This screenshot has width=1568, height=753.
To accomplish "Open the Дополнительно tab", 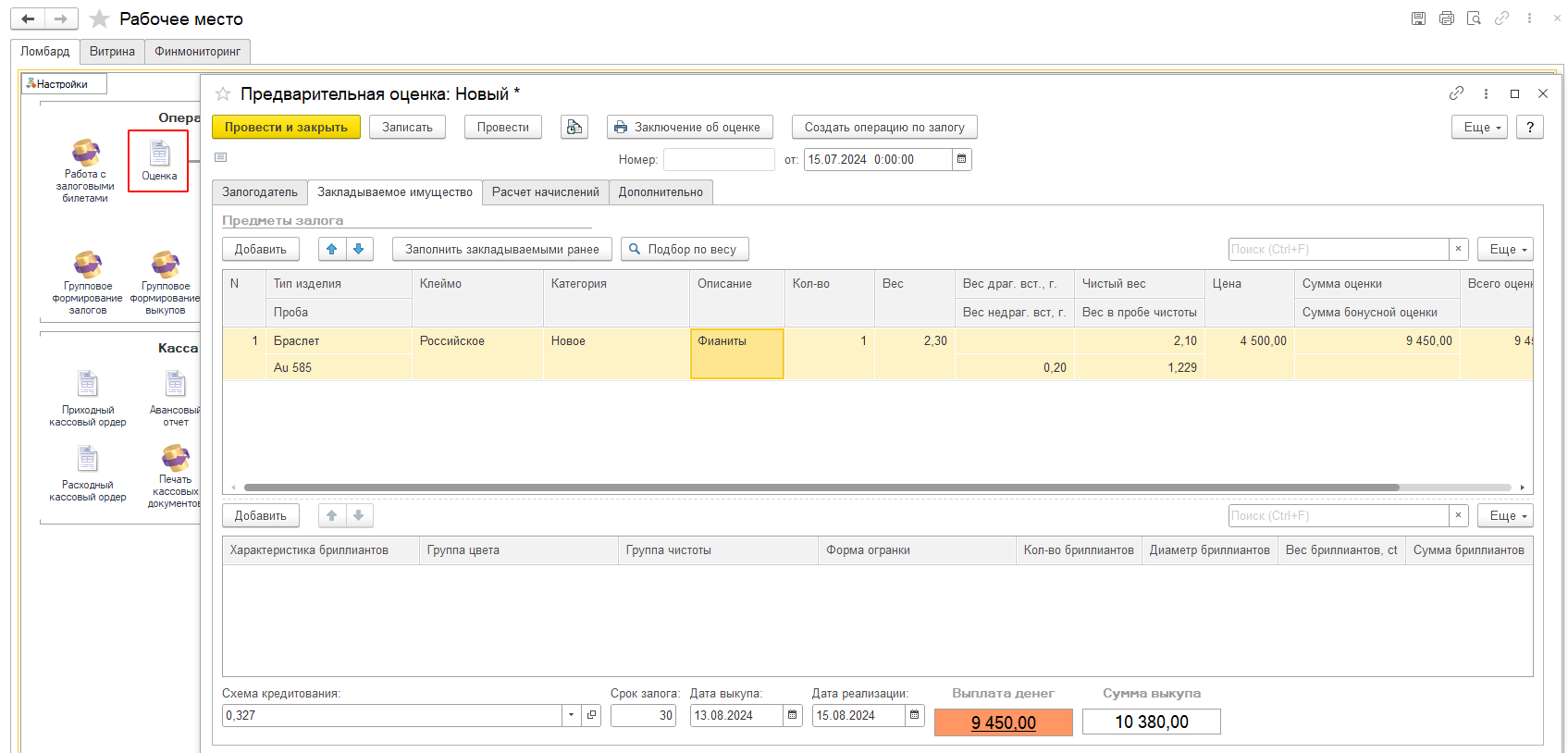I will click(x=661, y=192).
